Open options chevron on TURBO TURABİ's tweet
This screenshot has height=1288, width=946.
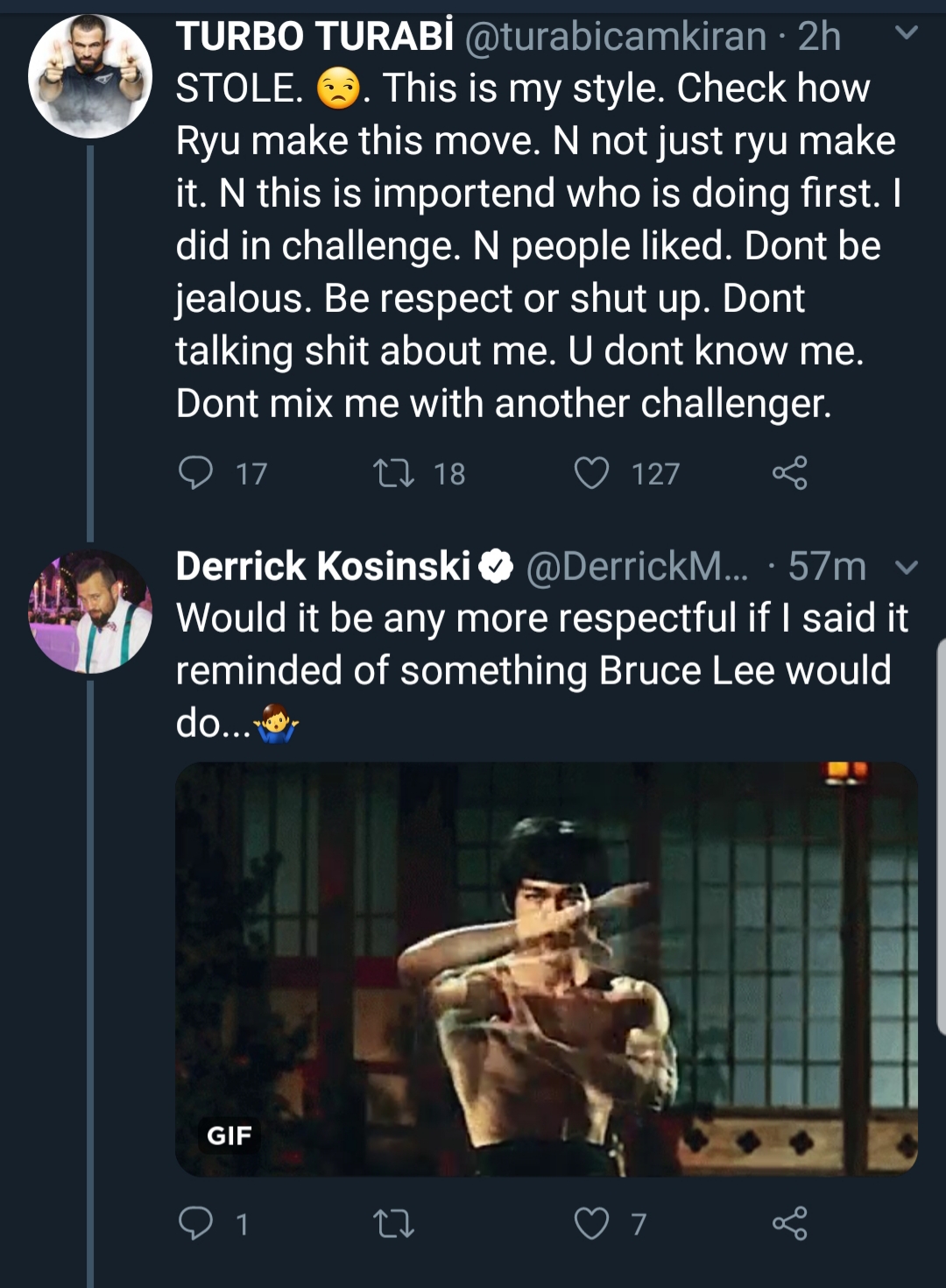[907, 33]
